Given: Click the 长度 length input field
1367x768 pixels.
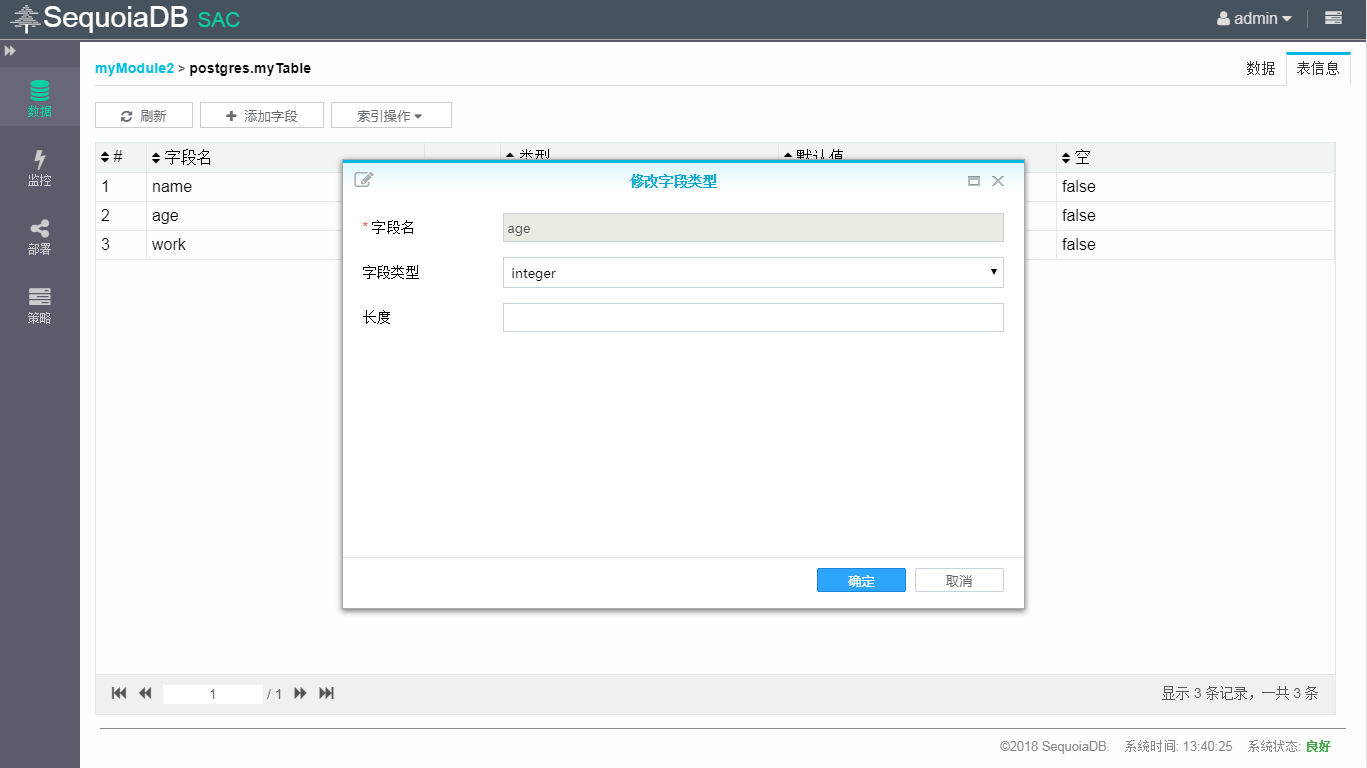Looking at the screenshot, I should click(752, 317).
